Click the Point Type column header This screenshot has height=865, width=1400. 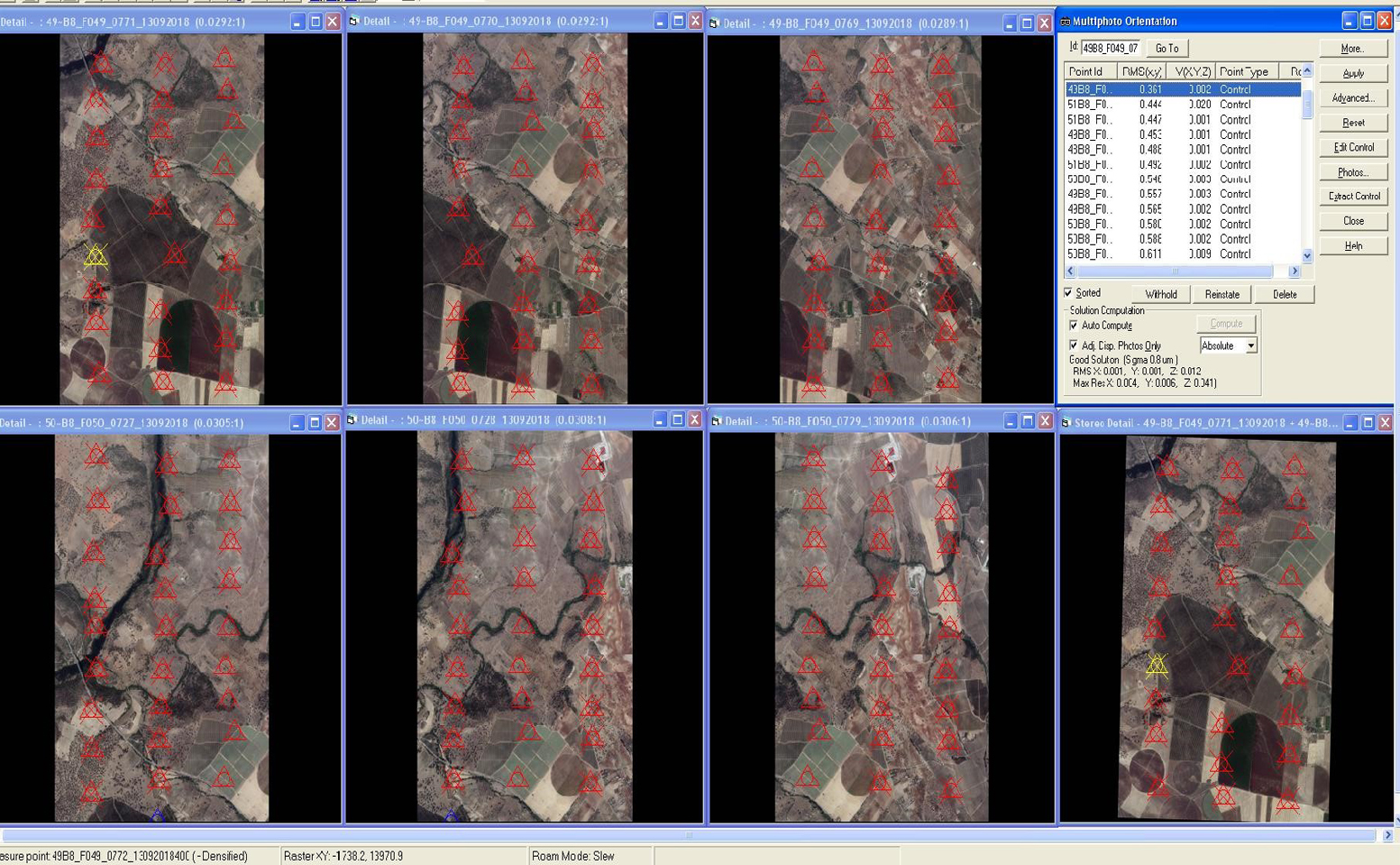coord(1243,71)
